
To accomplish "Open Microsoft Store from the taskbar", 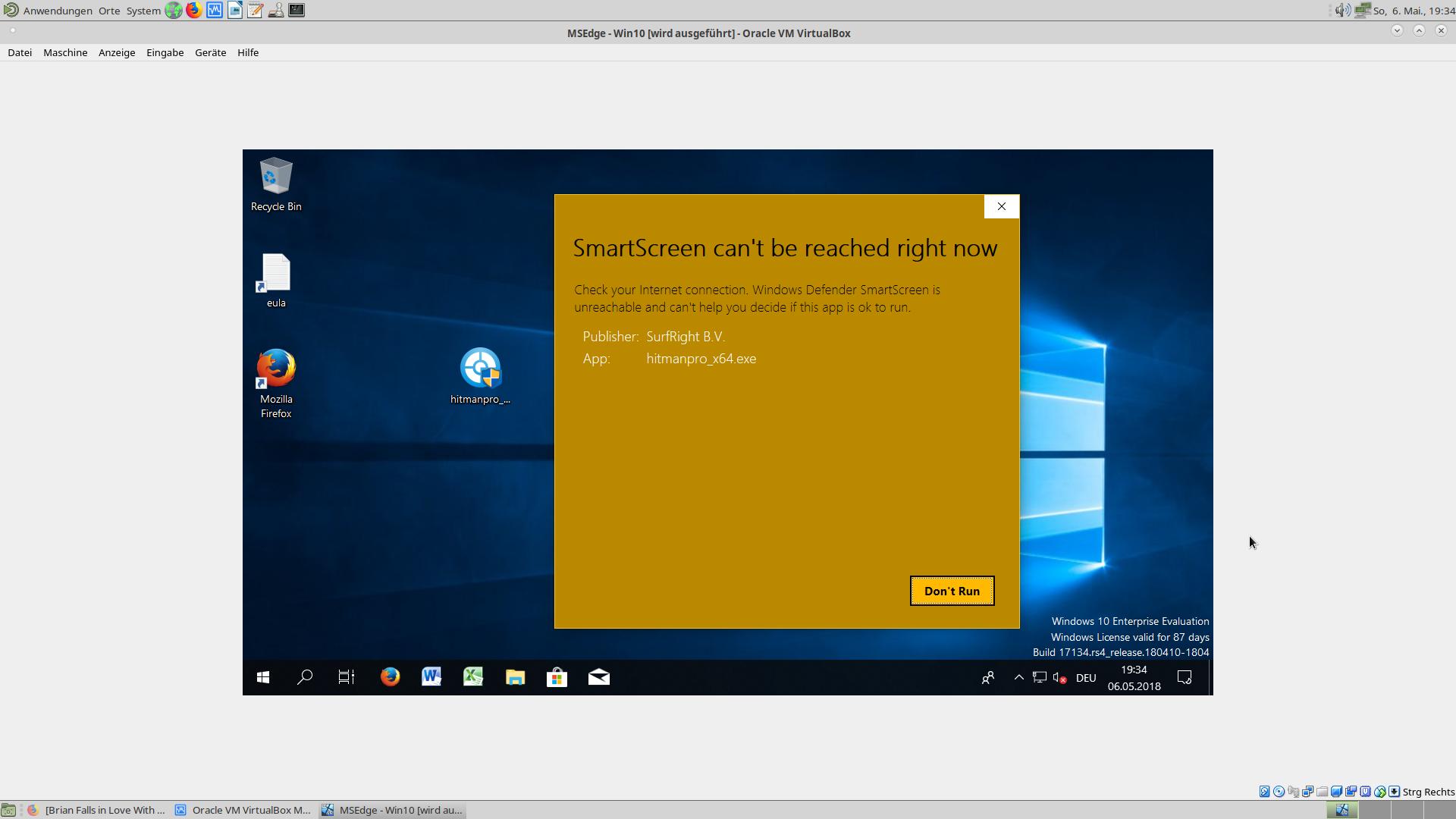I will [x=557, y=677].
